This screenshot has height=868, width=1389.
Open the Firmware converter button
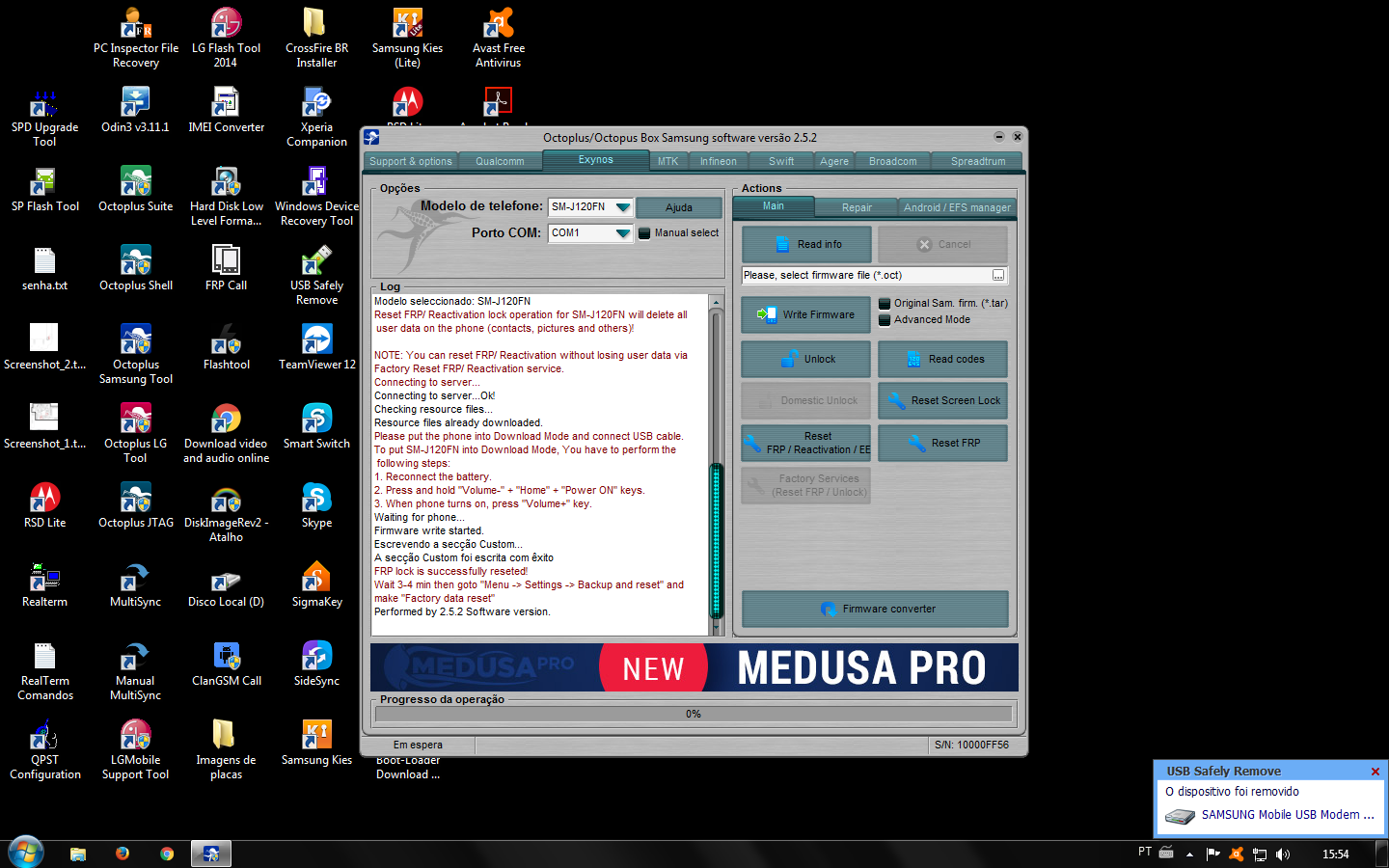coord(876,609)
